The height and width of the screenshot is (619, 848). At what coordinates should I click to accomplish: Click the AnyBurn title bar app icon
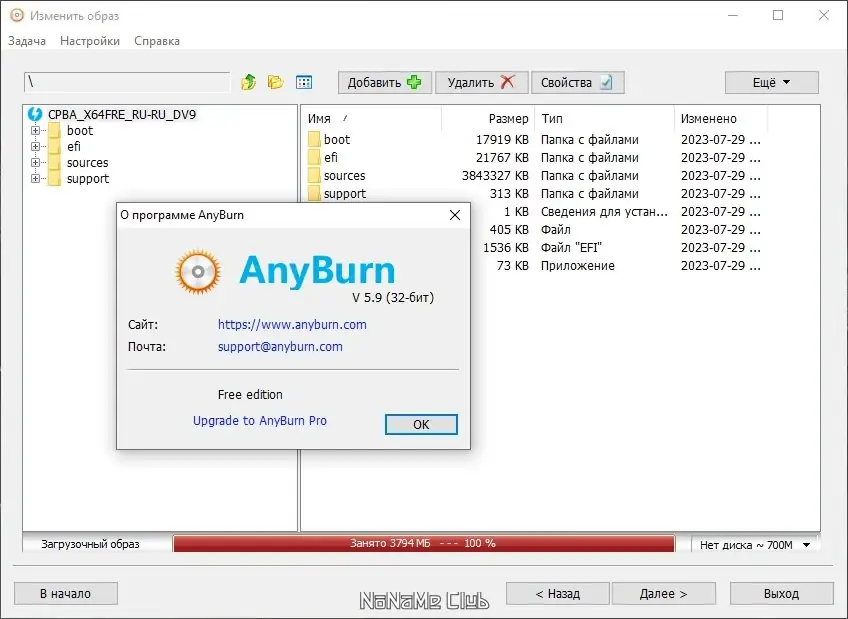coord(17,15)
